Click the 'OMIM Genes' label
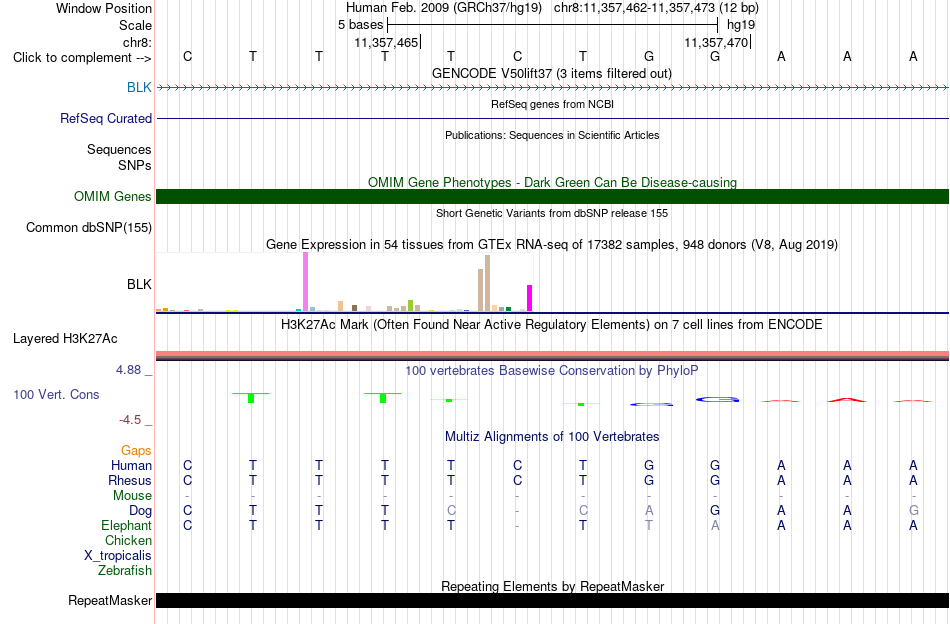This screenshot has height=624, width=950. coord(113,196)
